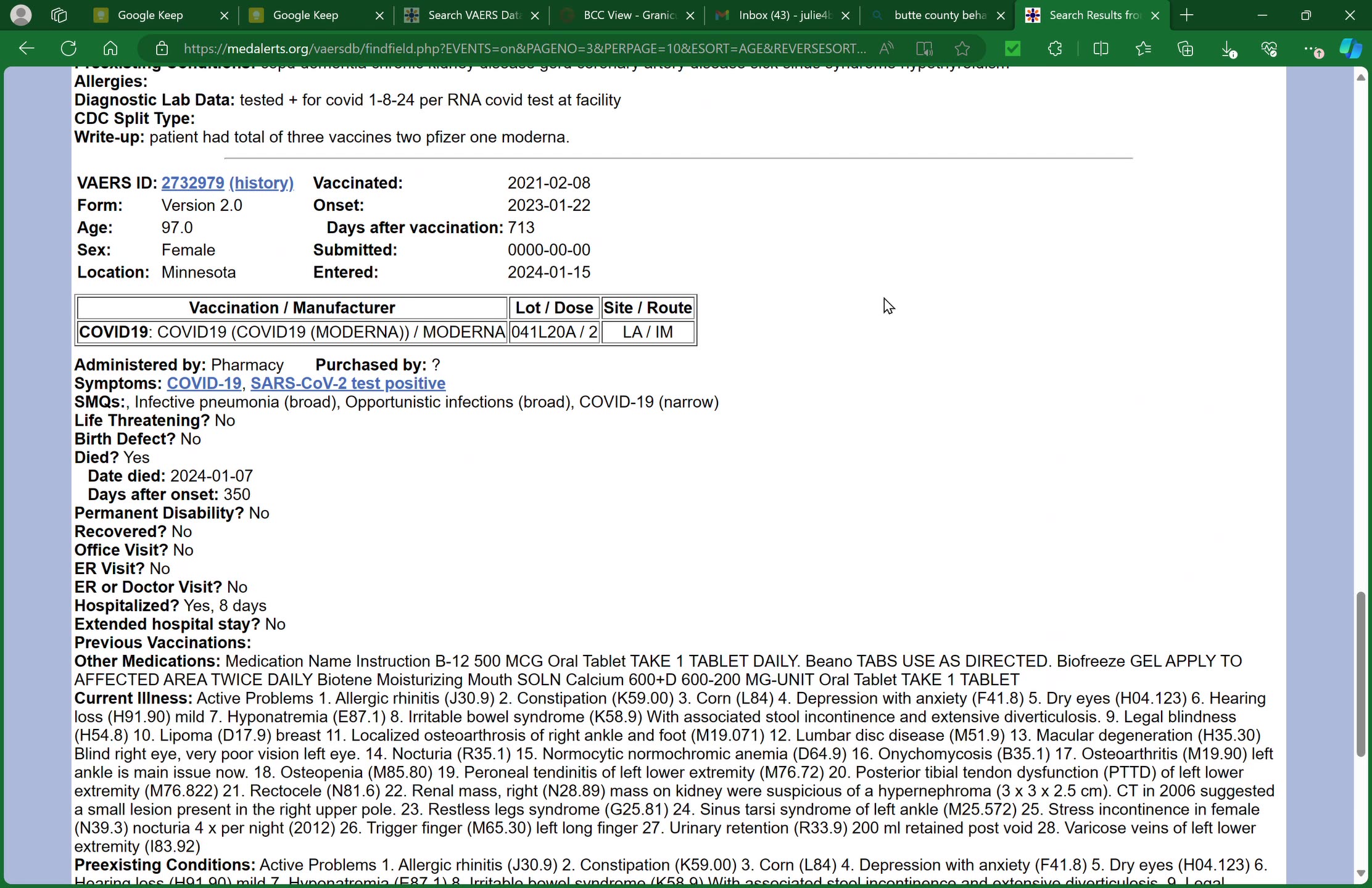Open the Tab actions menu icon
Screen dimensions: 1372x888
point(59,15)
